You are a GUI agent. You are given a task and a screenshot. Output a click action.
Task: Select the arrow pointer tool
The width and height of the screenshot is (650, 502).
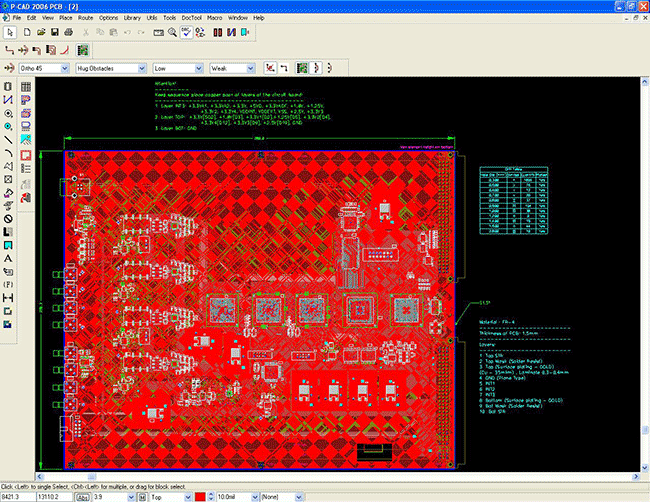coord(10,32)
